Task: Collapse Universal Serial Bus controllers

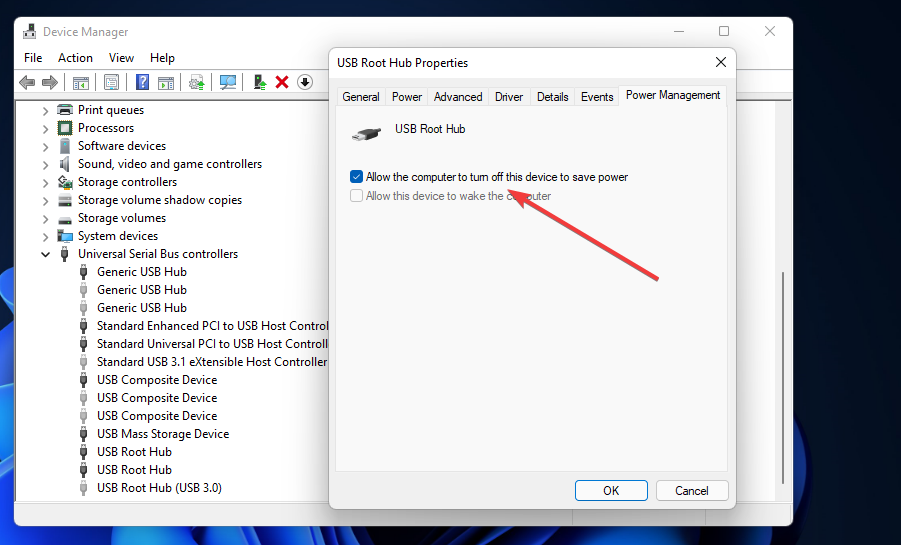Action: 45,255
